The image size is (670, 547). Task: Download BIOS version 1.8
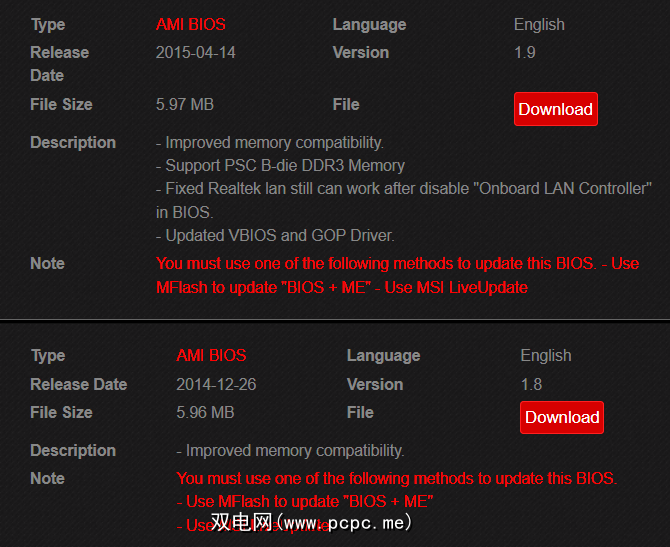click(x=561, y=418)
